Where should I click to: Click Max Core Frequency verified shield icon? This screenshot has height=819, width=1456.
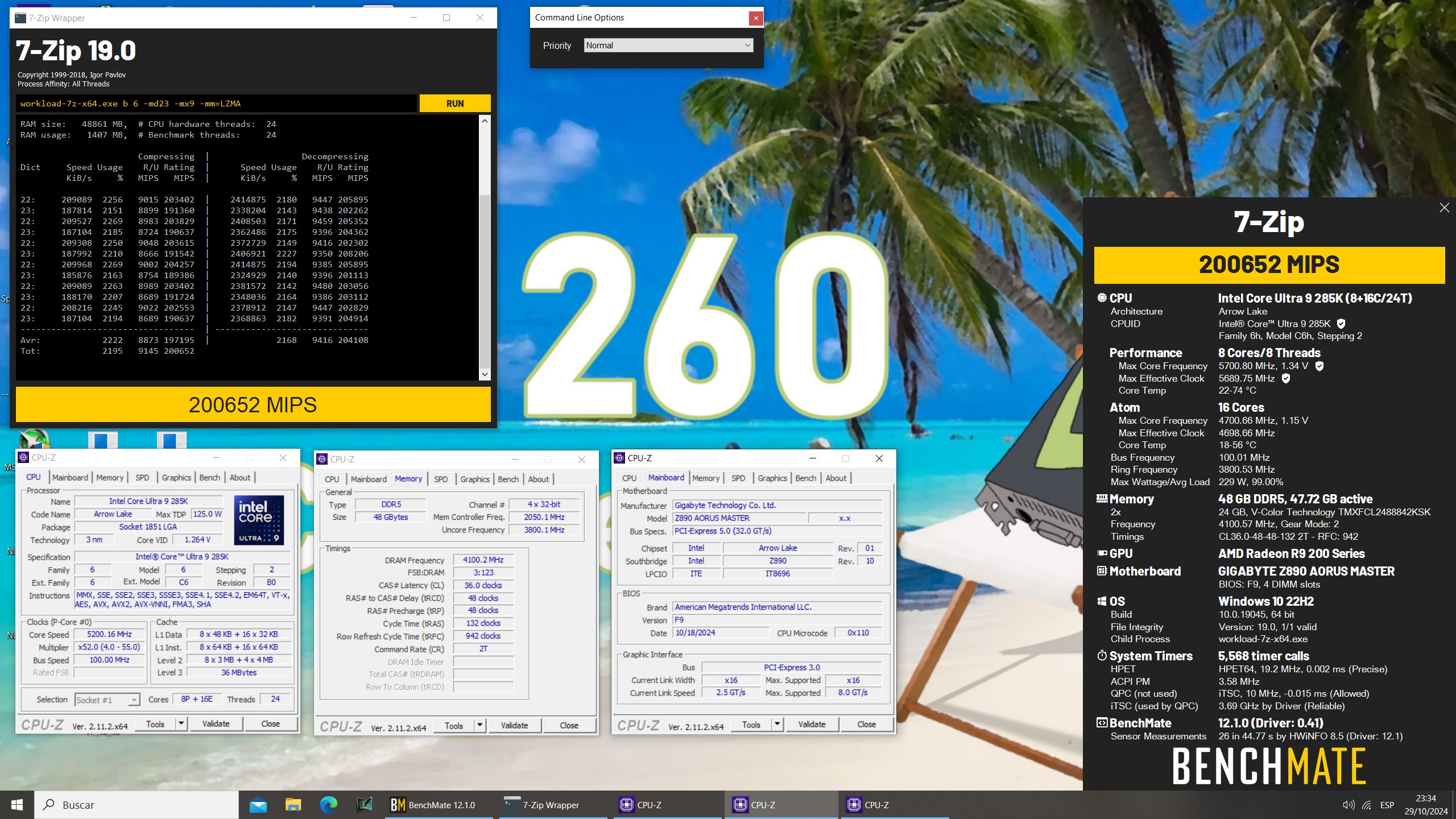[x=1320, y=366]
